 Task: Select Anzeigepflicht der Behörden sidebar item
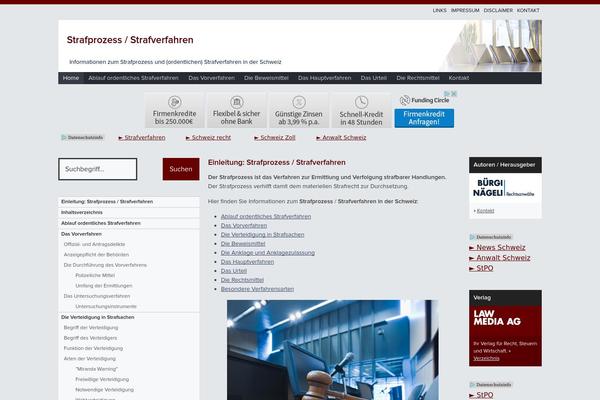[96, 255]
